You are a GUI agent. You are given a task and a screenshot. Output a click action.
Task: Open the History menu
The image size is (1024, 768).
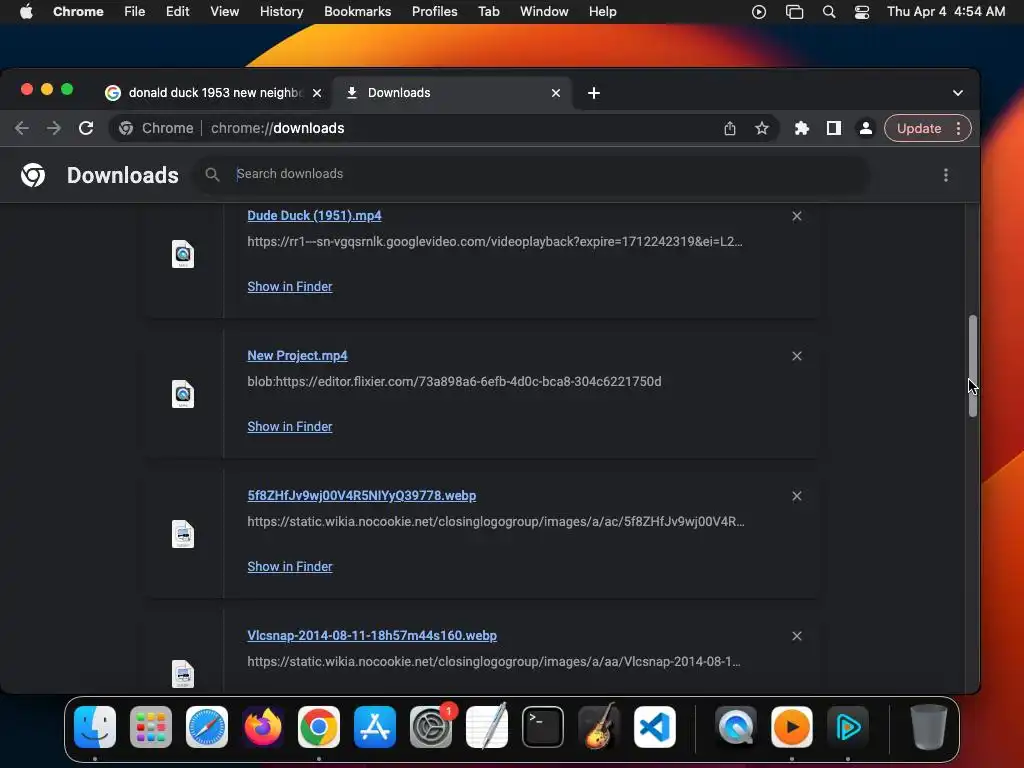point(281,11)
